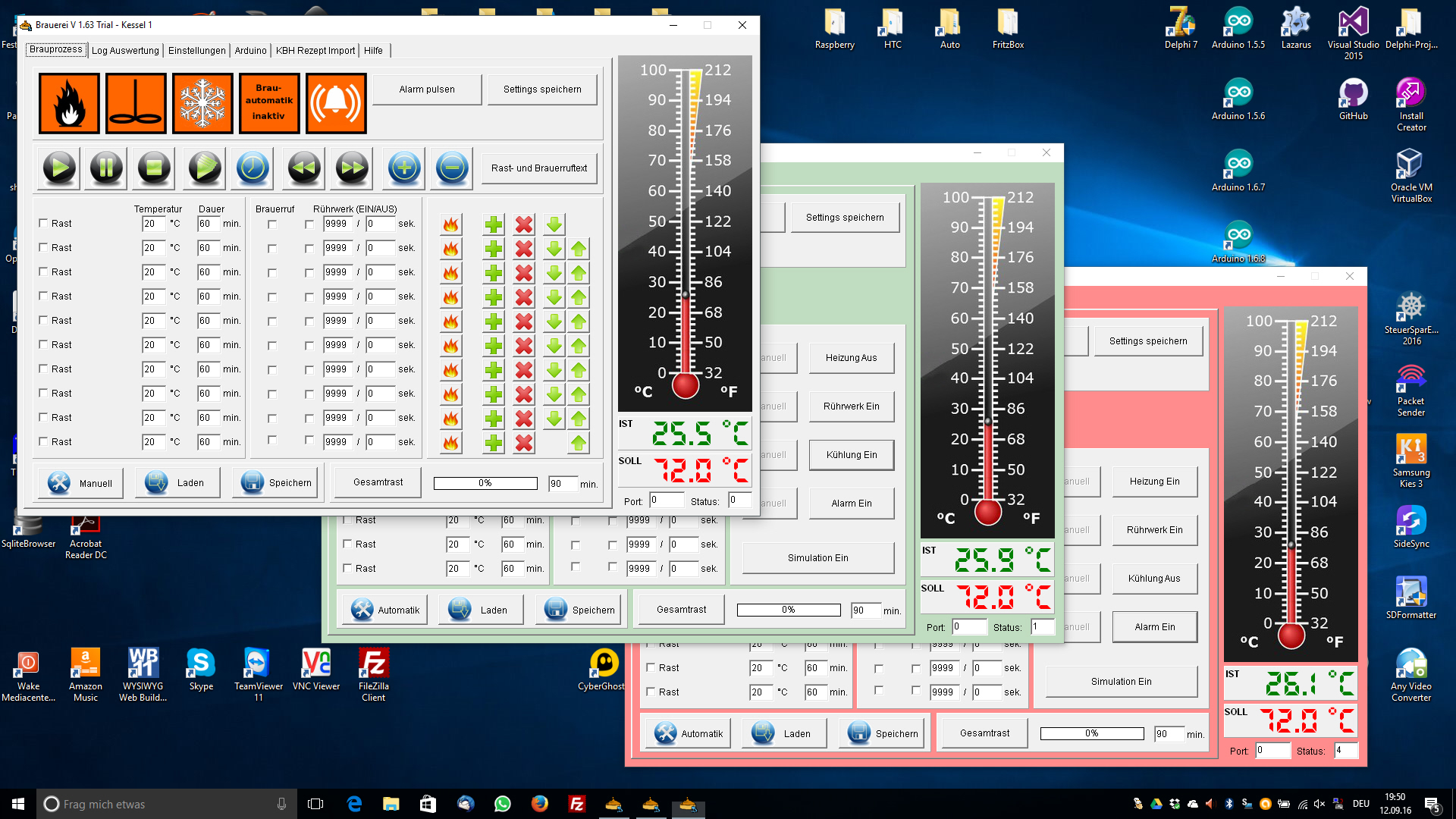Image resolution: width=1456 pixels, height=819 pixels.
Task: Check the last Rast row checkbox
Action: pyautogui.click(x=43, y=441)
